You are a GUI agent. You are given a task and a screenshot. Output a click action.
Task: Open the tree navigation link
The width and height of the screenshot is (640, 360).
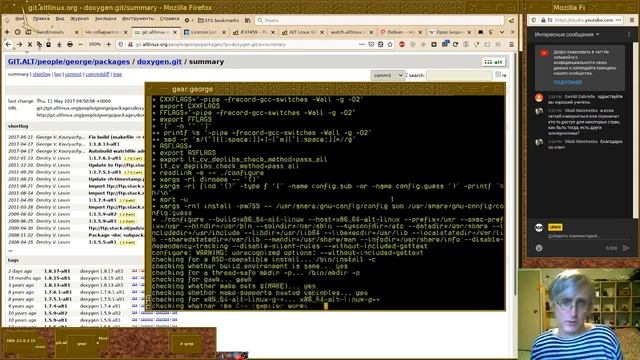(x=118, y=74)
